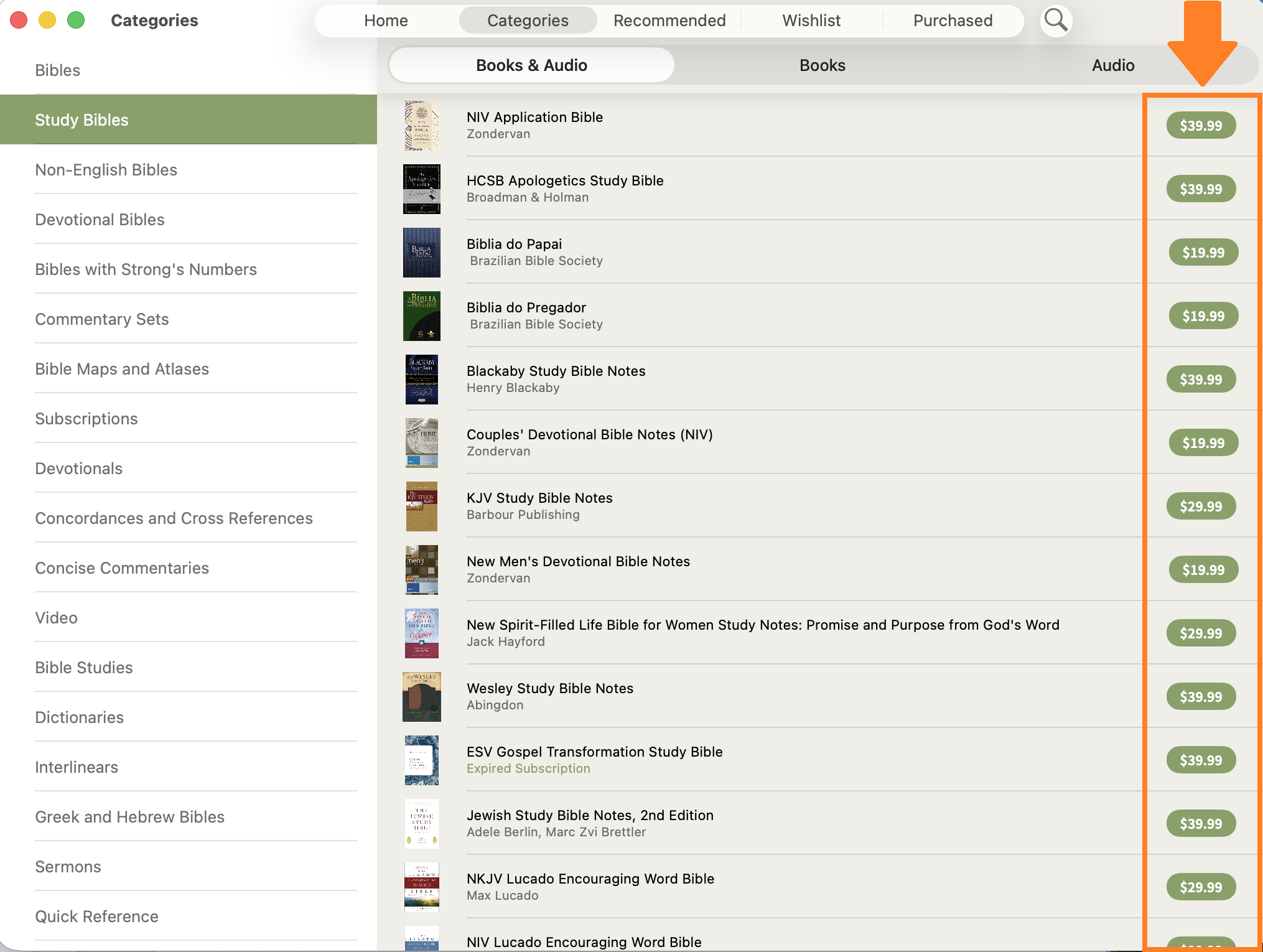1263x952 pixels.
Task: Buy HCSB Apologetics Study Bible for $39.99
Action: click(x=1201, y=189)
